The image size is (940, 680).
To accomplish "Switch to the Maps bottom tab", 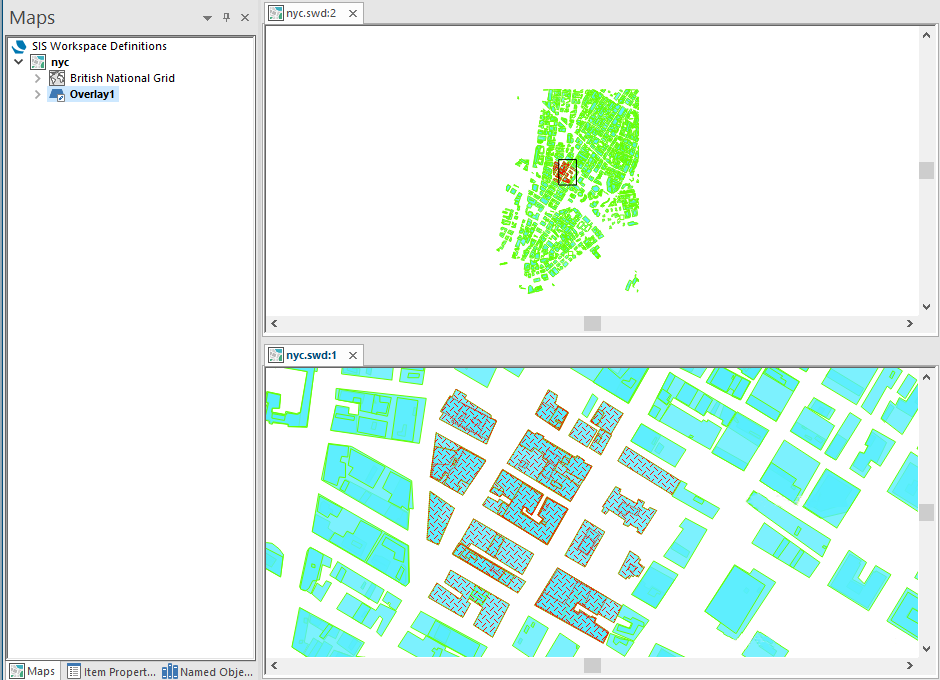I will click(x=33, y=671).
